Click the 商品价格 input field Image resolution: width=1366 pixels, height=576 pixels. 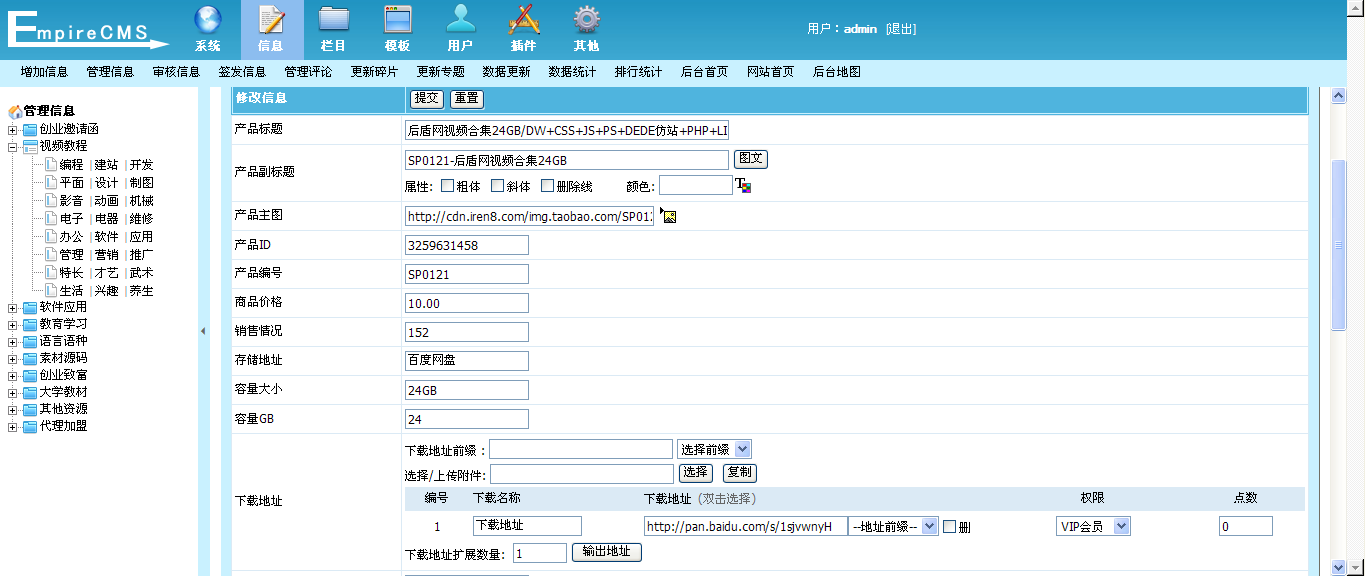[x=467, y=303]
